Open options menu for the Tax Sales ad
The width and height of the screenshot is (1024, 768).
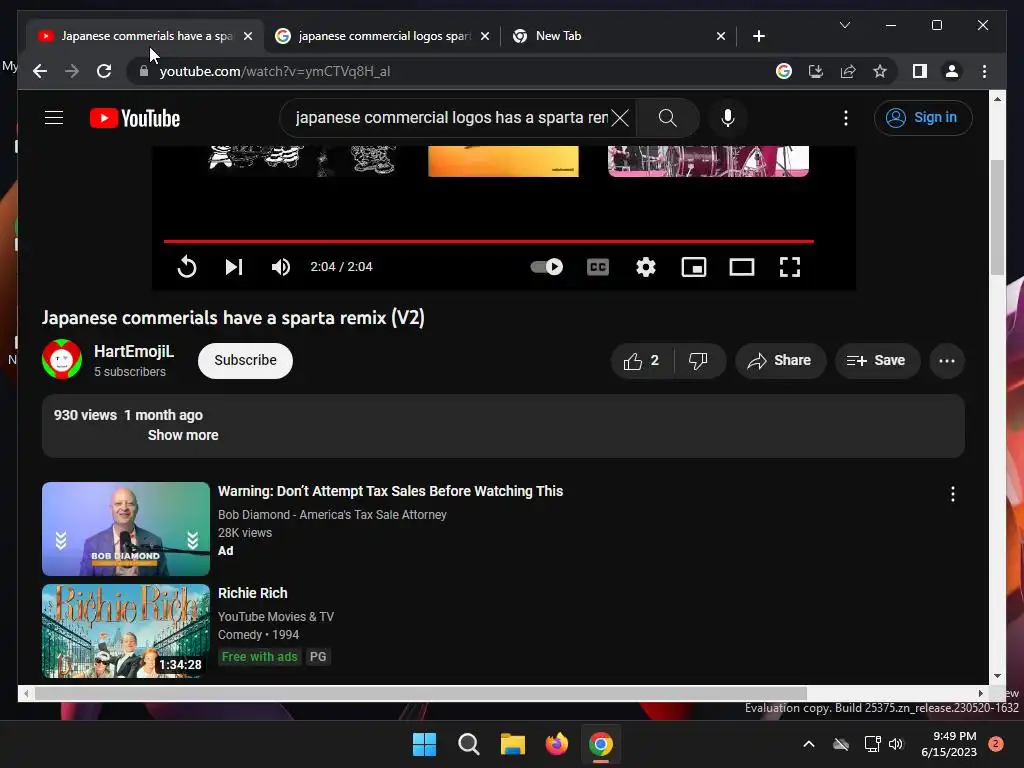point(953,494)
